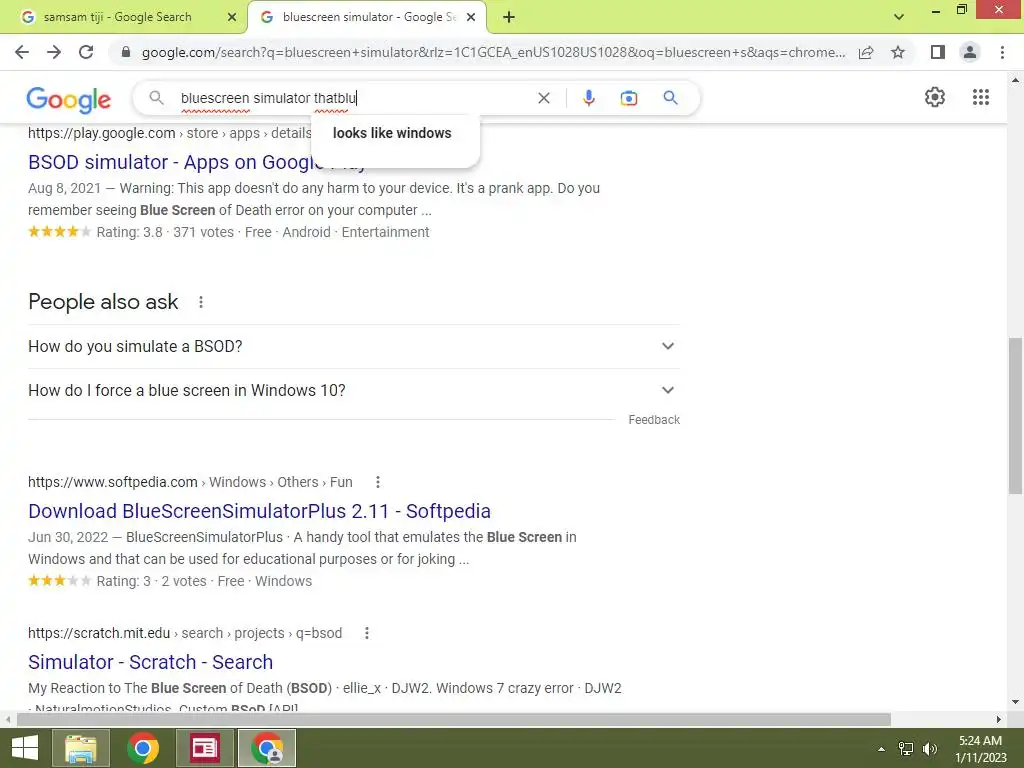Open options for Softpedia result
Screen dimensions: 1024x768
point(377,482)
